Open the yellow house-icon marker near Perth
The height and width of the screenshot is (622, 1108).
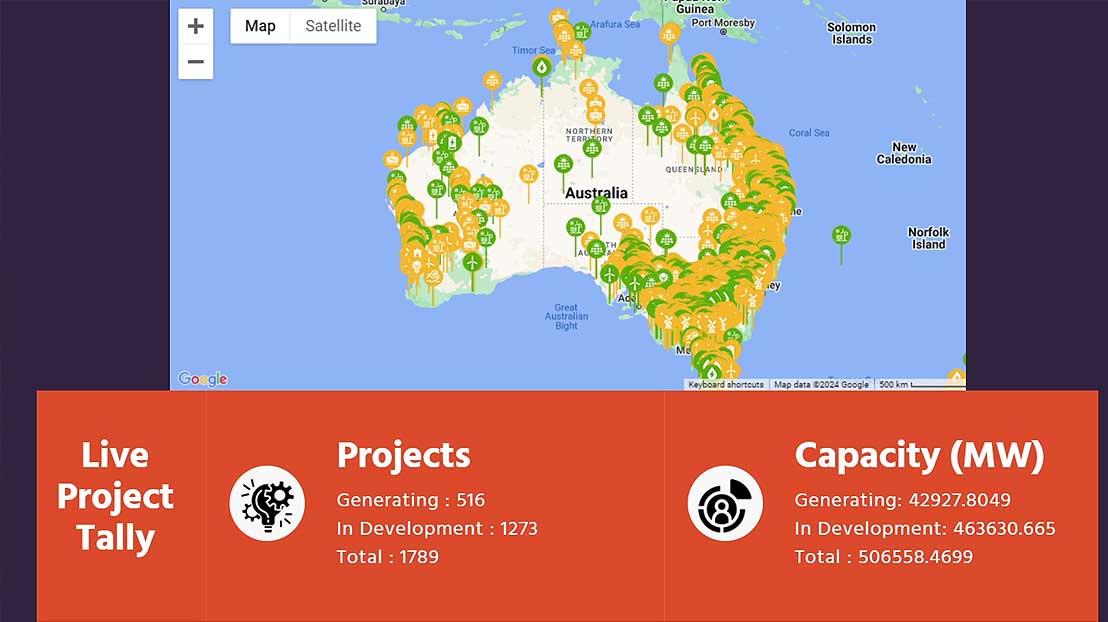[x=417, y=253]
